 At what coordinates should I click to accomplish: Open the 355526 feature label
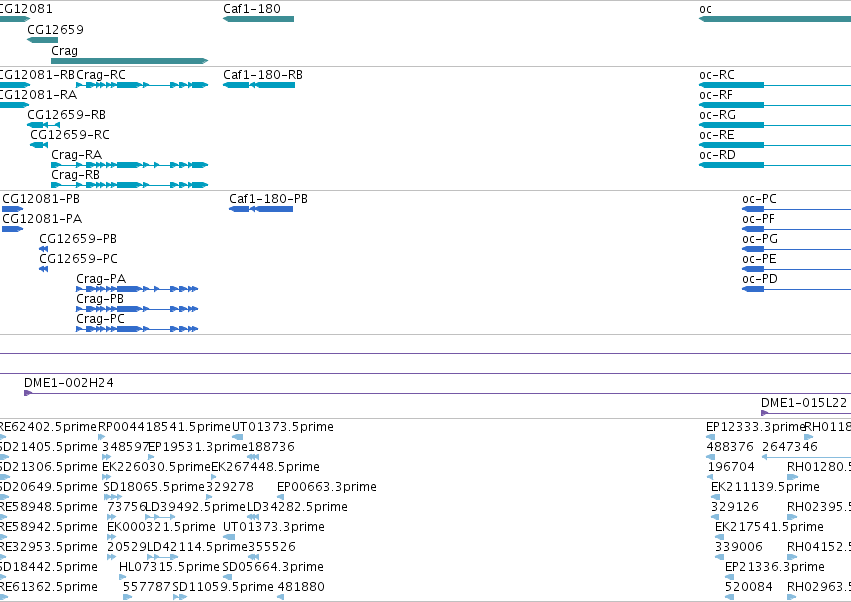[x=272, y=547]
